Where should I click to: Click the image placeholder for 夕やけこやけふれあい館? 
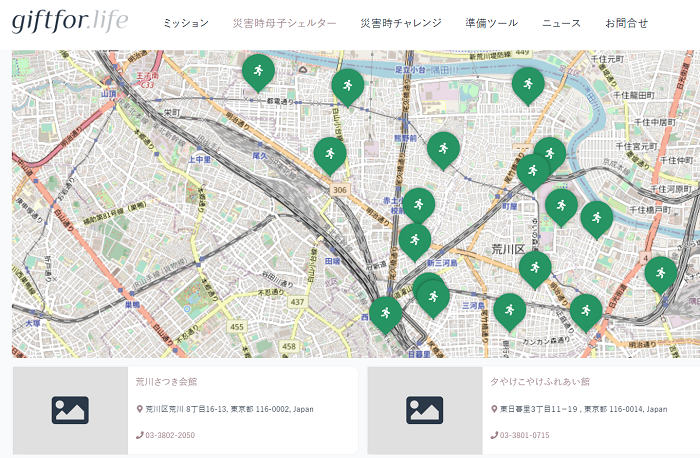[424, 410]
